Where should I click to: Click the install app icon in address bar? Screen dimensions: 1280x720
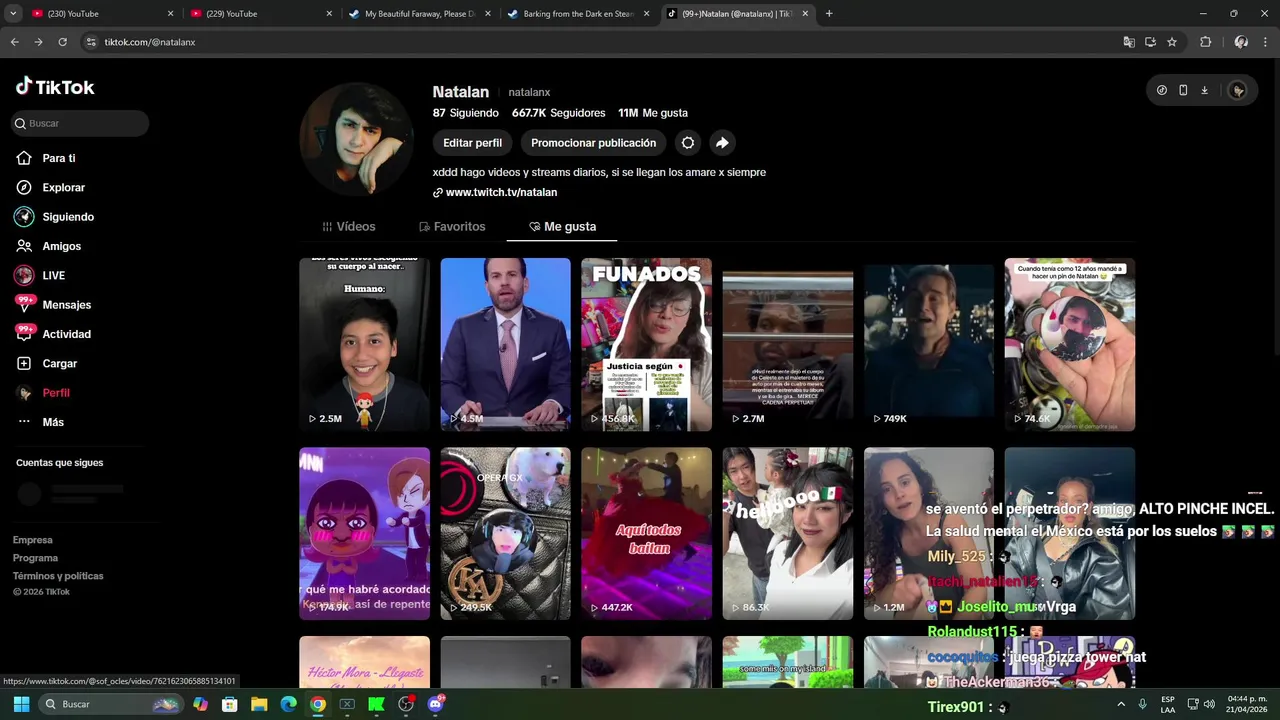click(1150, 42)
